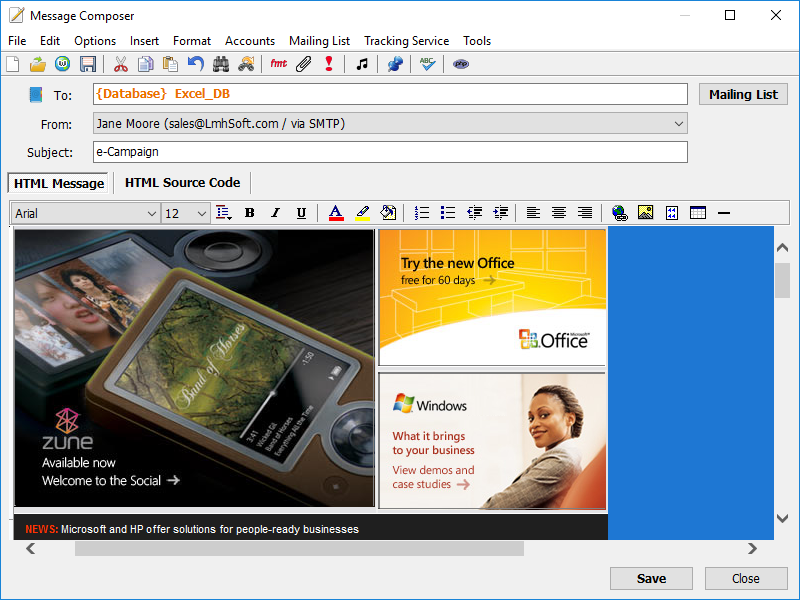
Task: Run spell check with the ABC icon
Action: 427,64
